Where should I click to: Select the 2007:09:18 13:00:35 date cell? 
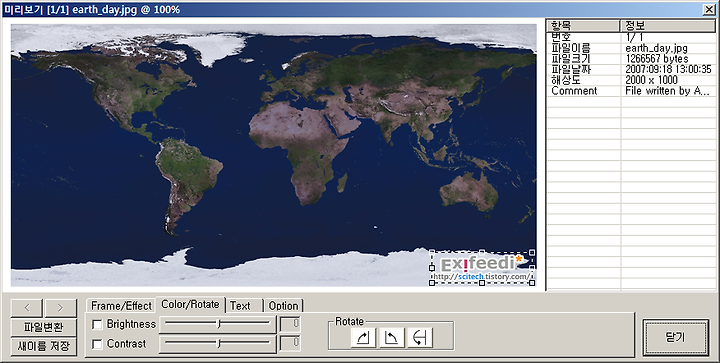click(668, 69)
